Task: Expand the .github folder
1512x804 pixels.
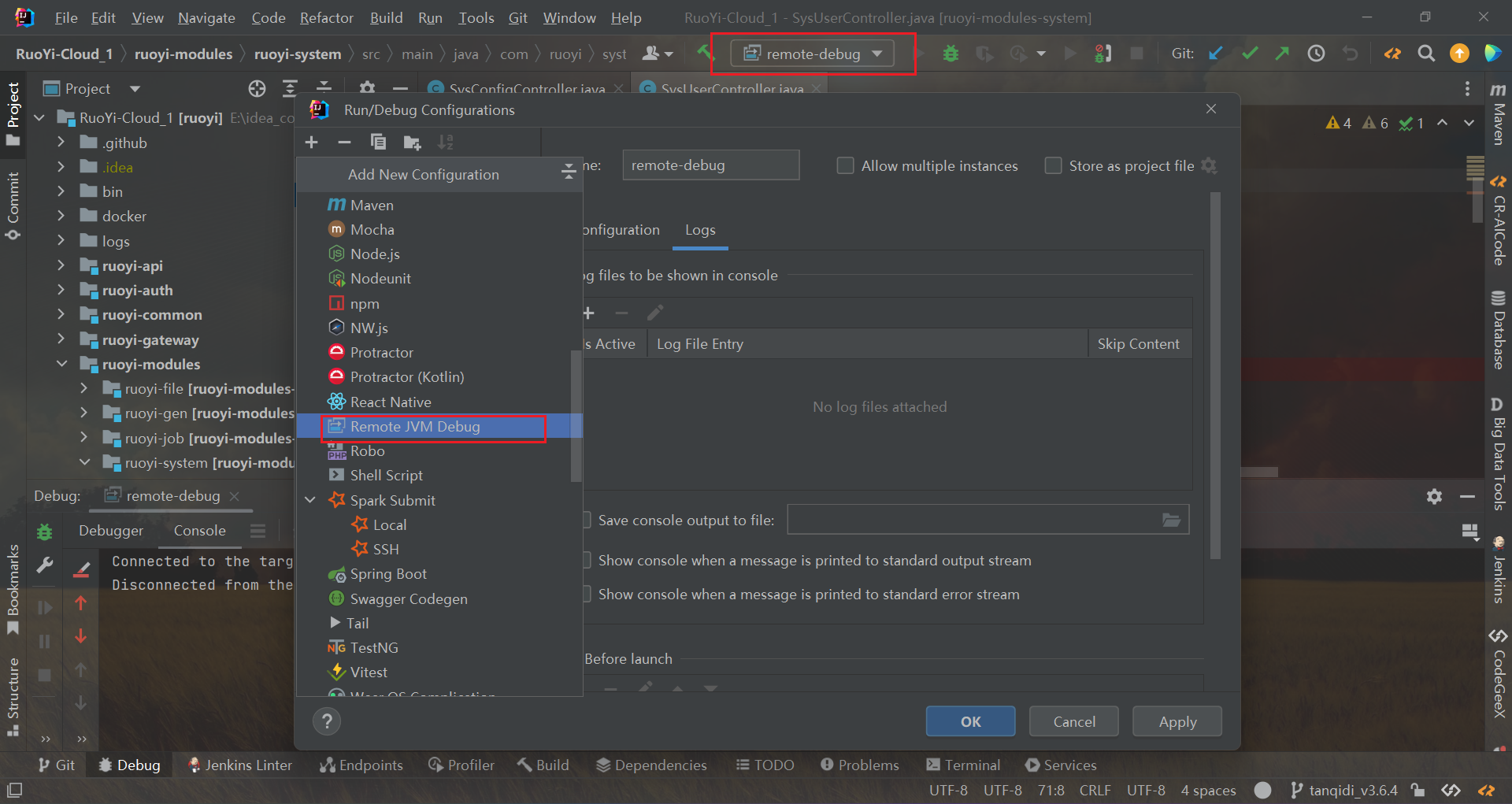Action: pos(61,143)
